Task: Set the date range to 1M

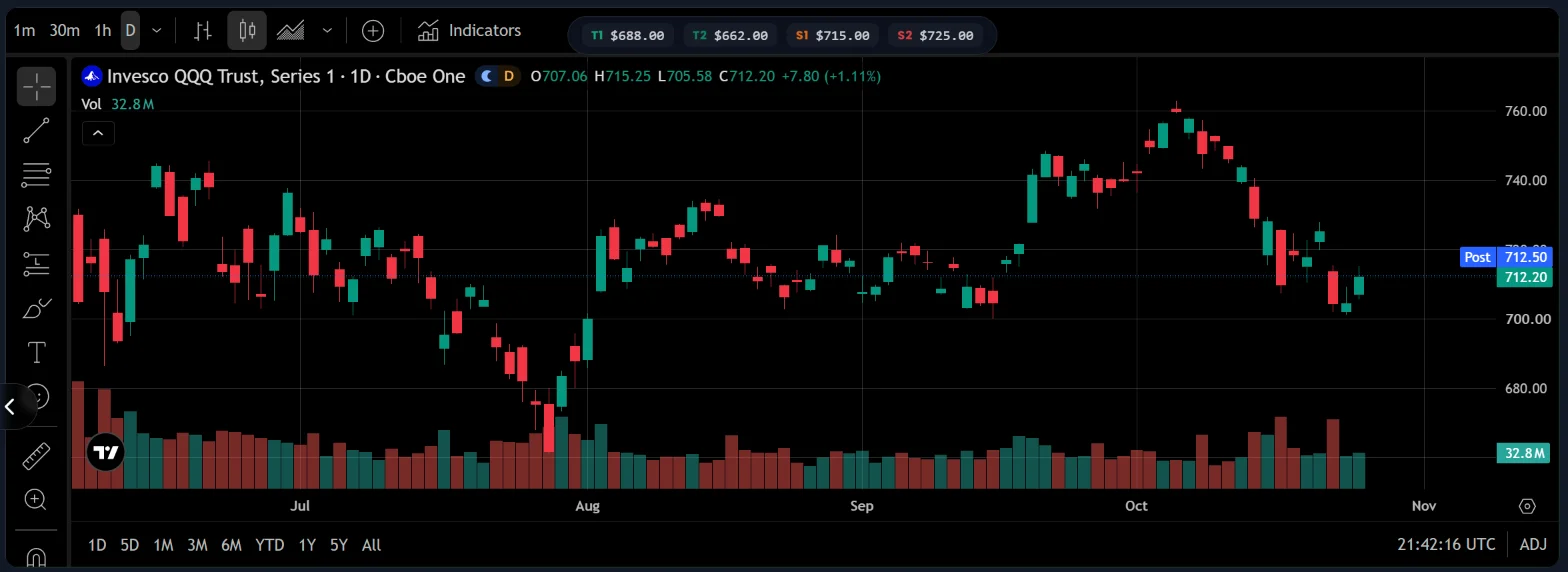Action: 163,545
